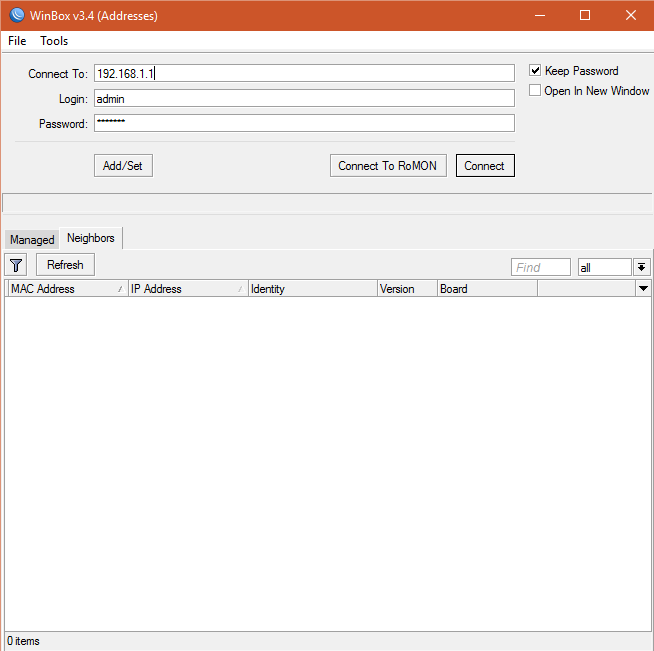Sort by IP Address column header

pyautogui.click(x=188, y=289)
